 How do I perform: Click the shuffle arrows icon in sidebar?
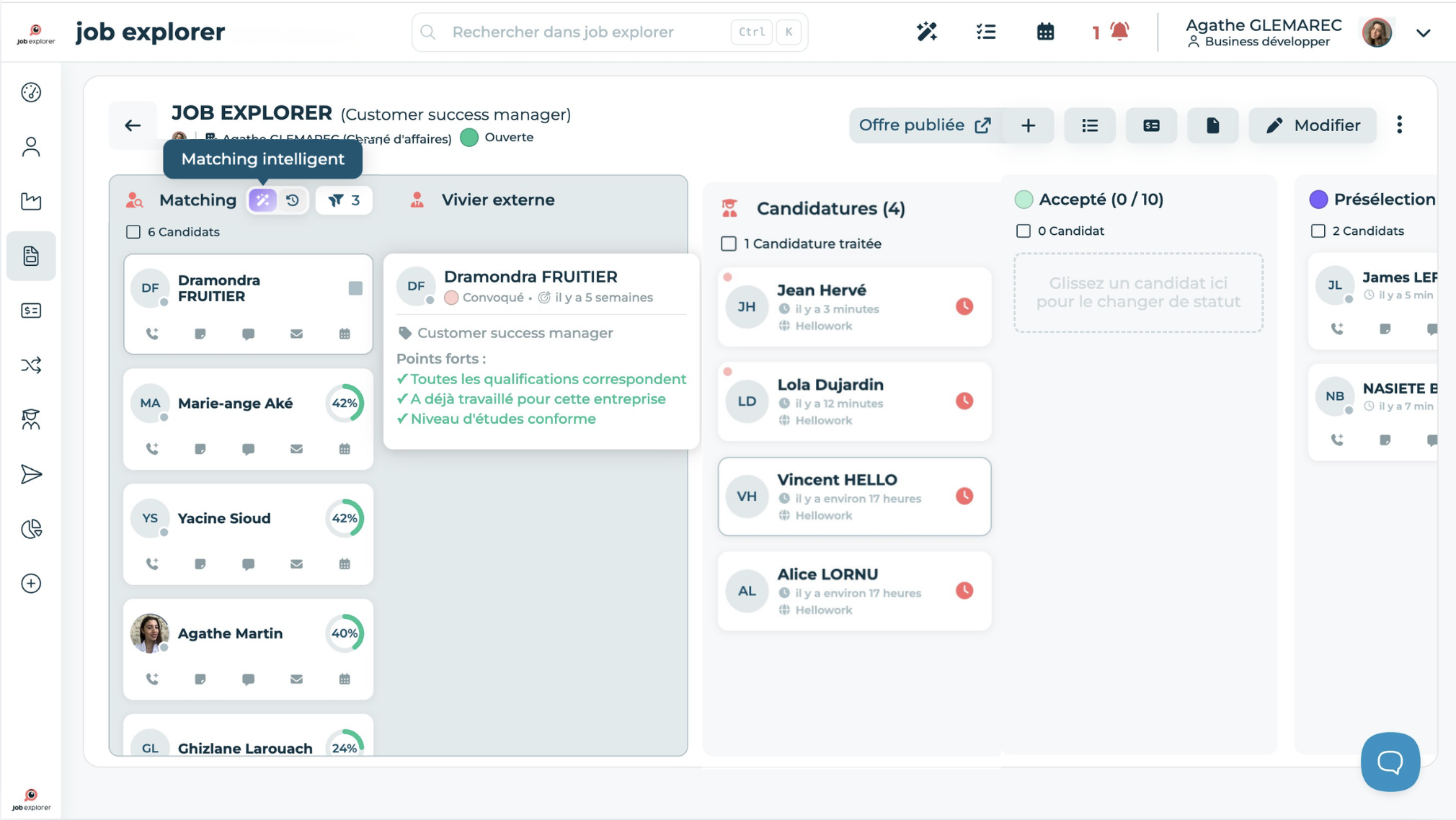(31, 365)
